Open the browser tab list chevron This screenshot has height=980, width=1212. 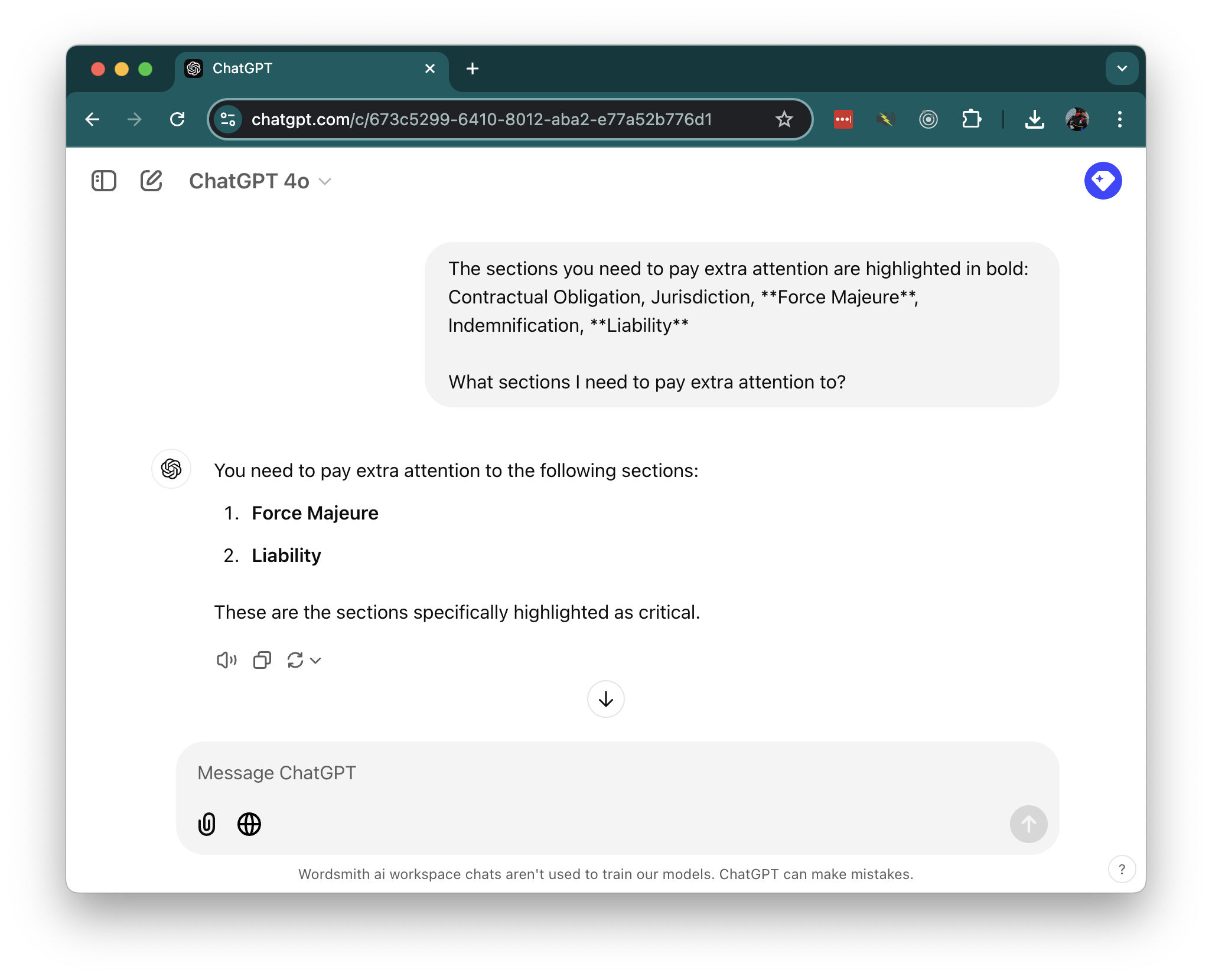click(1121, 68)
